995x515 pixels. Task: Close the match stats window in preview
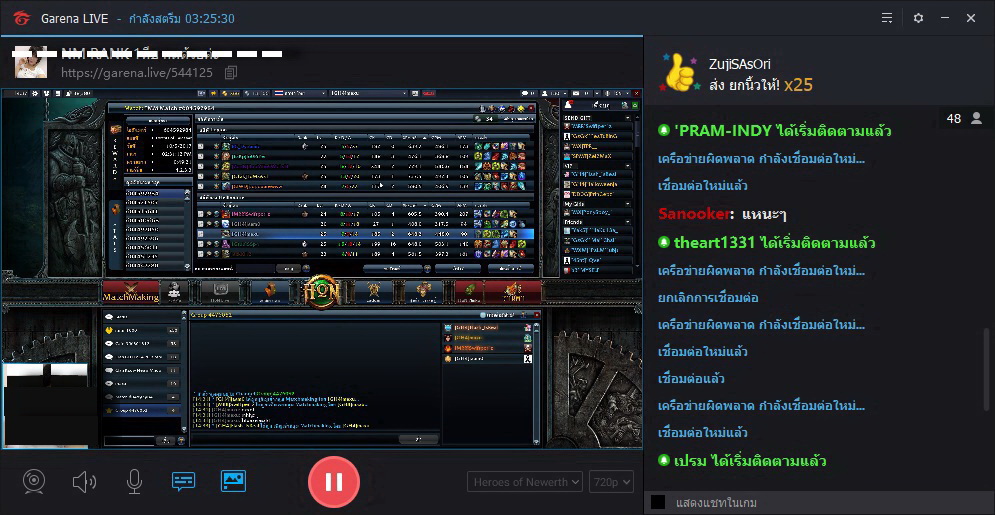pyautogui.click(x=529, y=108)
